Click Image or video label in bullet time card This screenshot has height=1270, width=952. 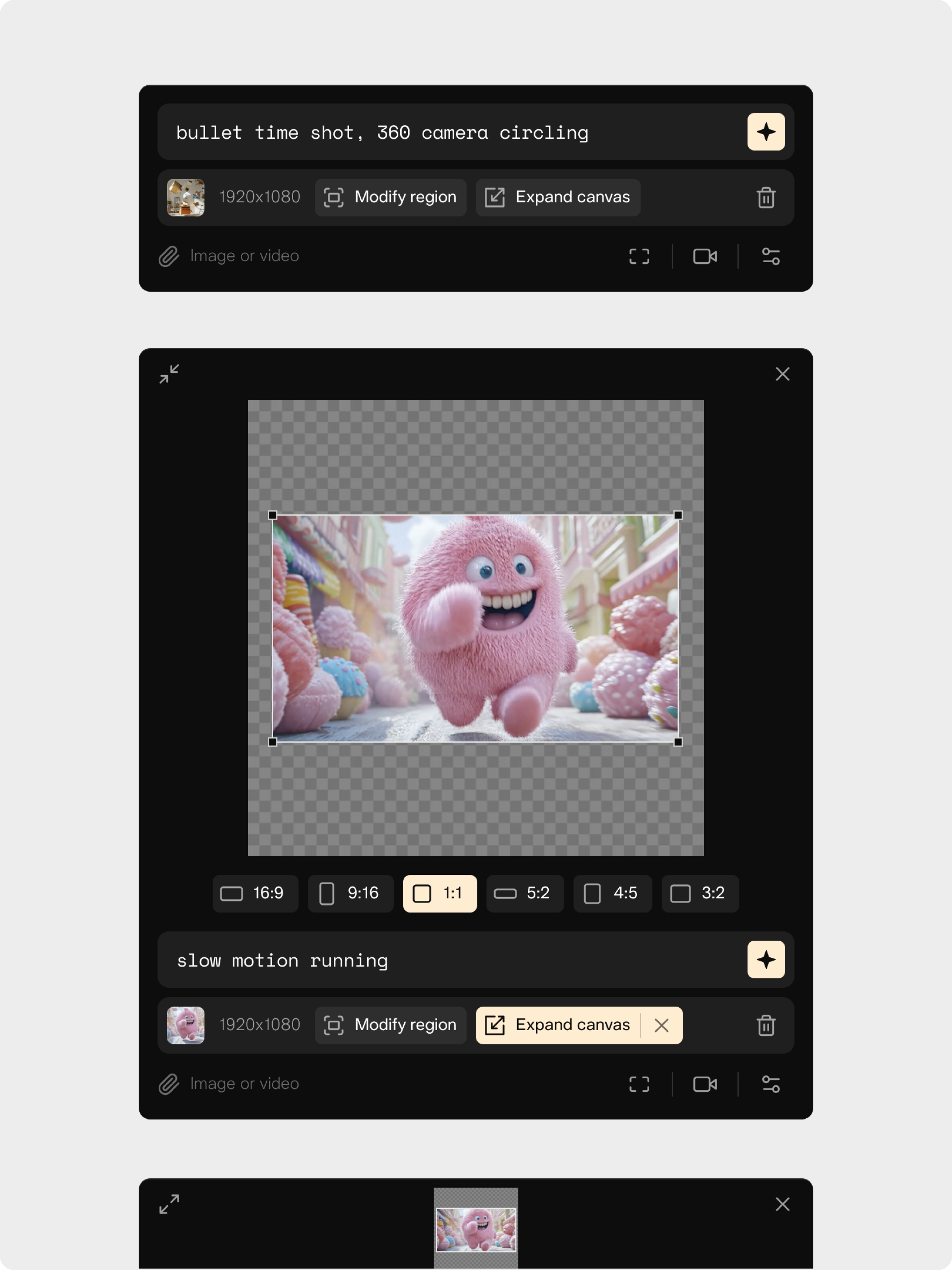pyautogui.click(x=244, y=256)
